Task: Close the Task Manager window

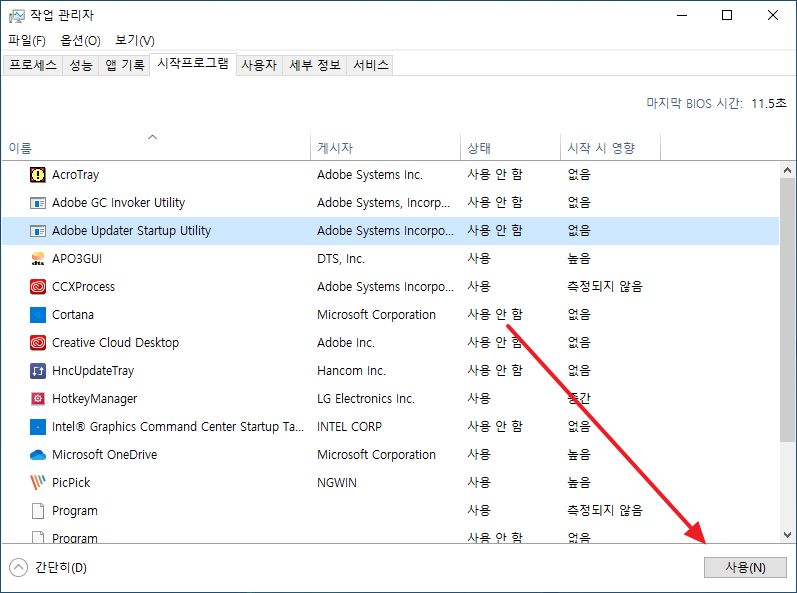Action: point(773,15)
